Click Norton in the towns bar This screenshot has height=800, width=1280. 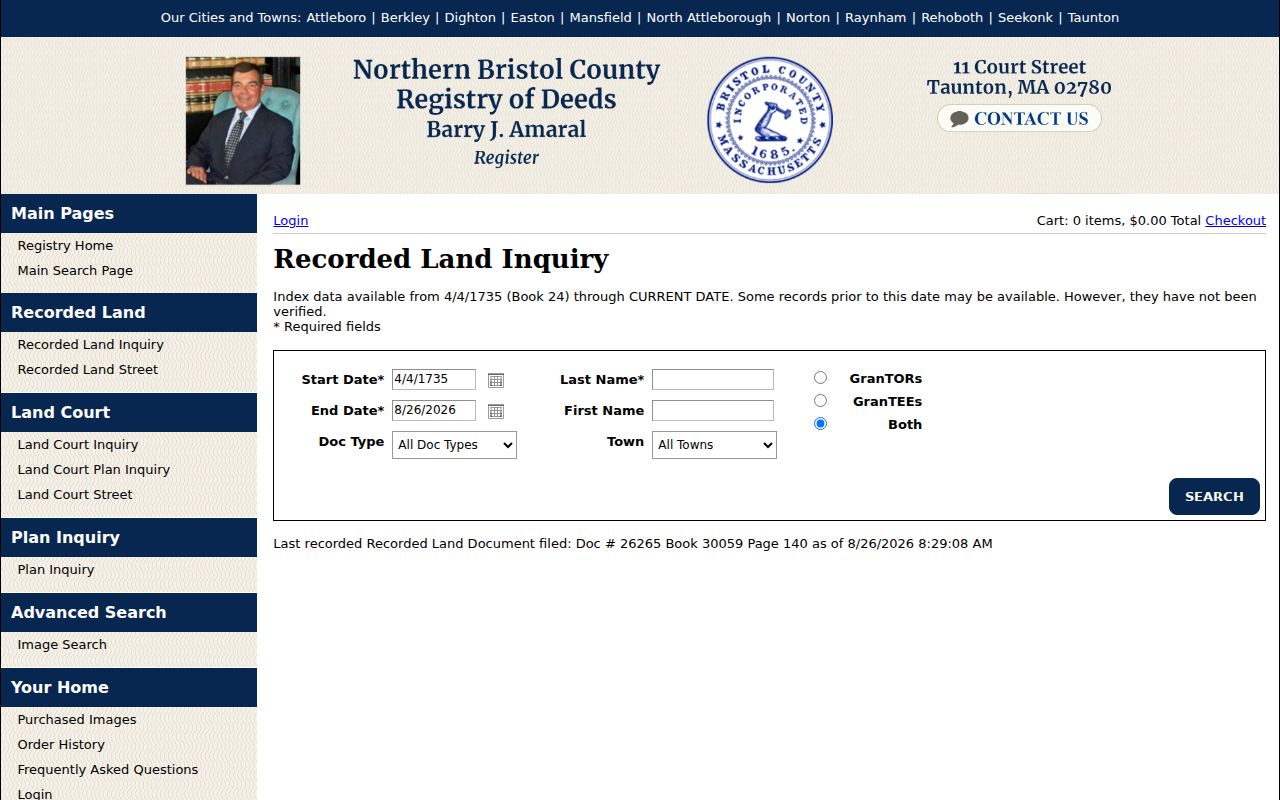point(808,18)
